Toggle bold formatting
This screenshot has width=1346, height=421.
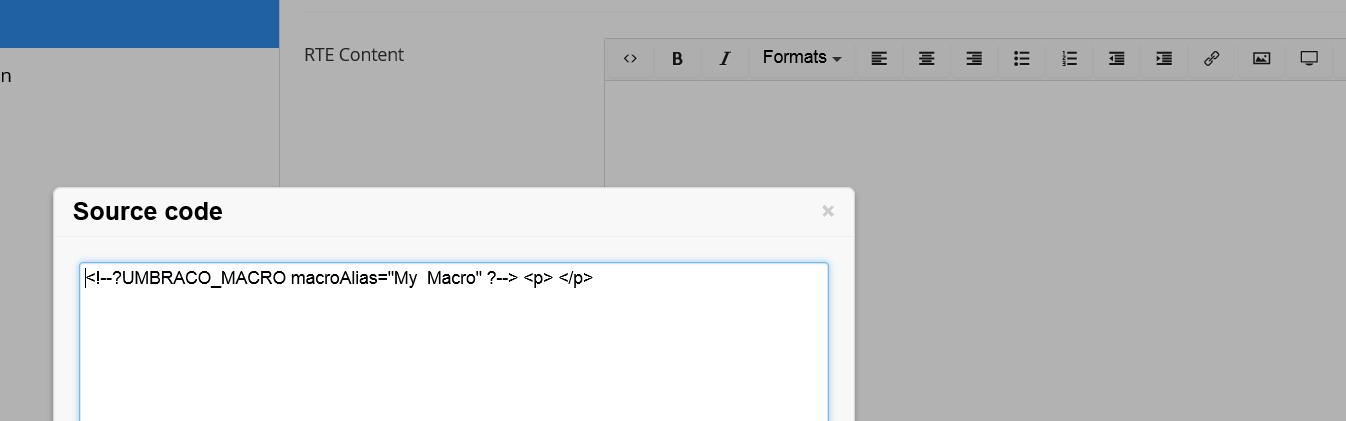coord(677,58)
